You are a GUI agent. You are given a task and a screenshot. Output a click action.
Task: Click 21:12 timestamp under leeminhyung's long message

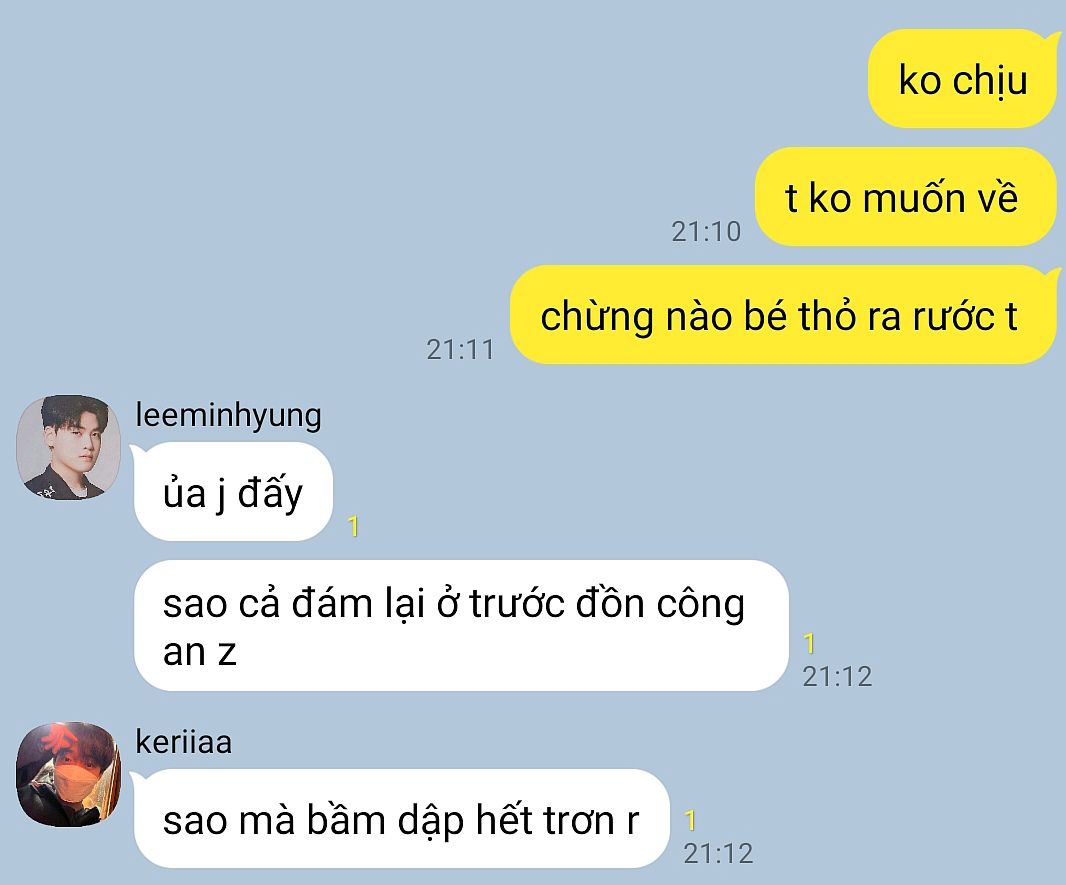pyautogui.click(x=837, y=677)
